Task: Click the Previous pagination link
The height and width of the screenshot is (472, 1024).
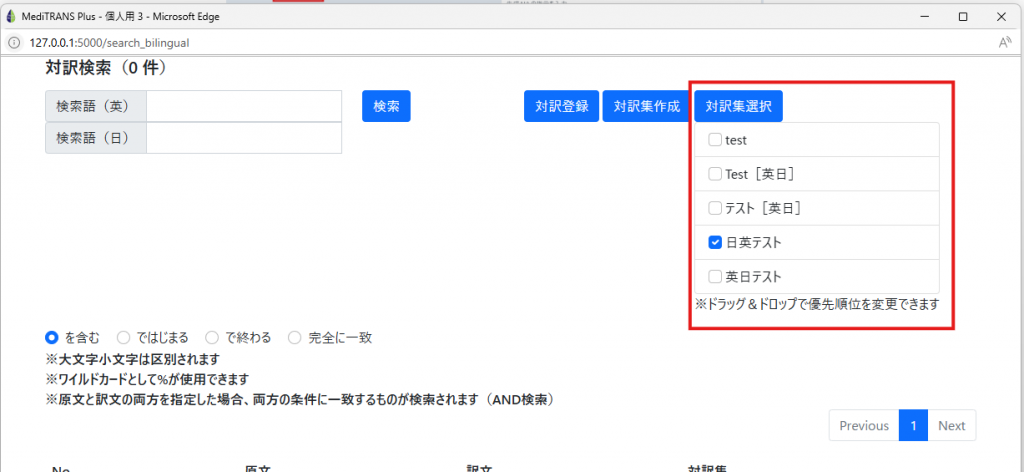Action: pos(864,426)
